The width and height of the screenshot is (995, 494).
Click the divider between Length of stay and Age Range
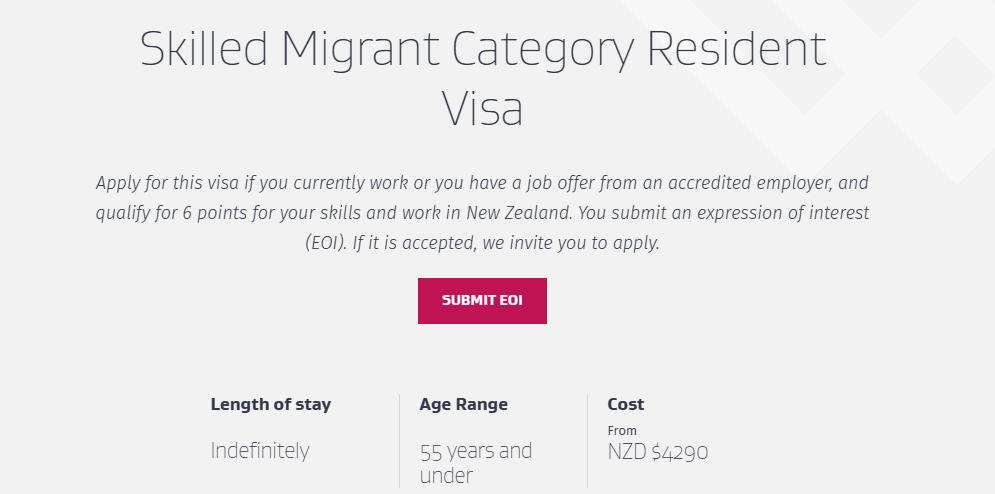[399, 441]
